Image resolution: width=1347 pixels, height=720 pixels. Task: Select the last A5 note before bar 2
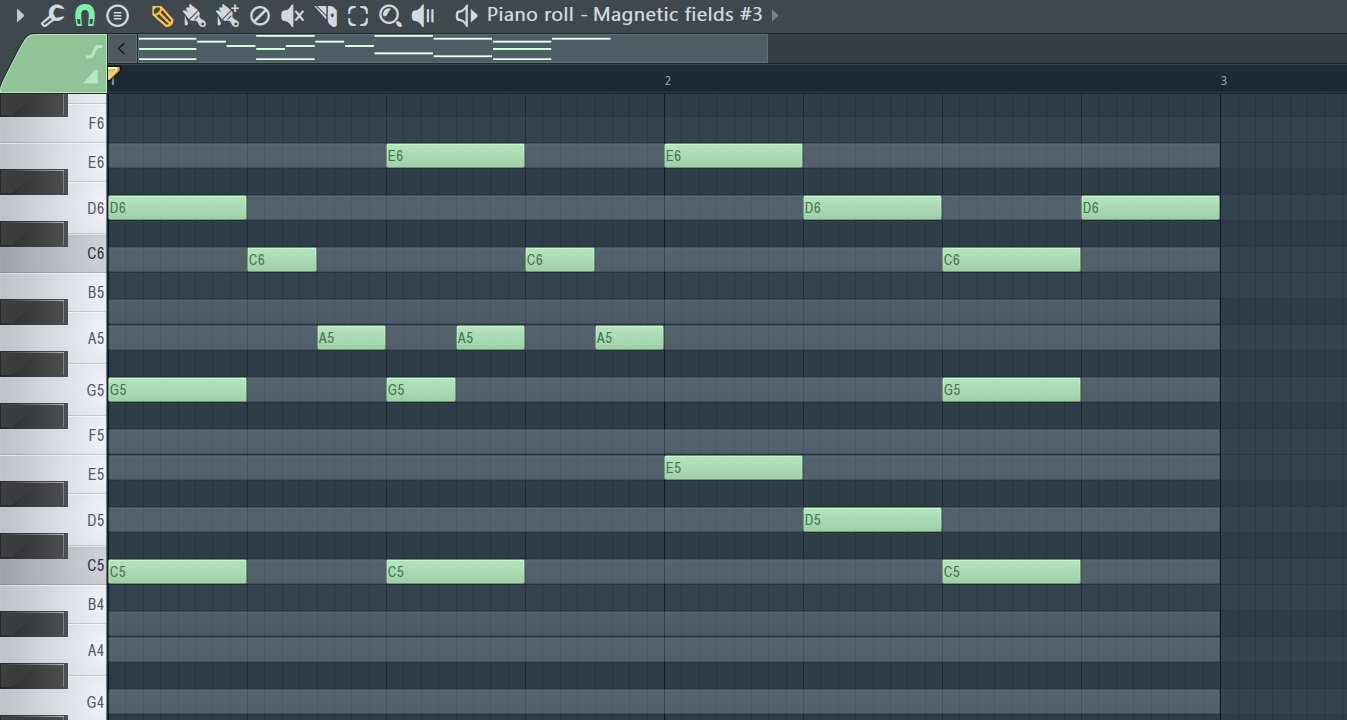(x=629, y=338)
